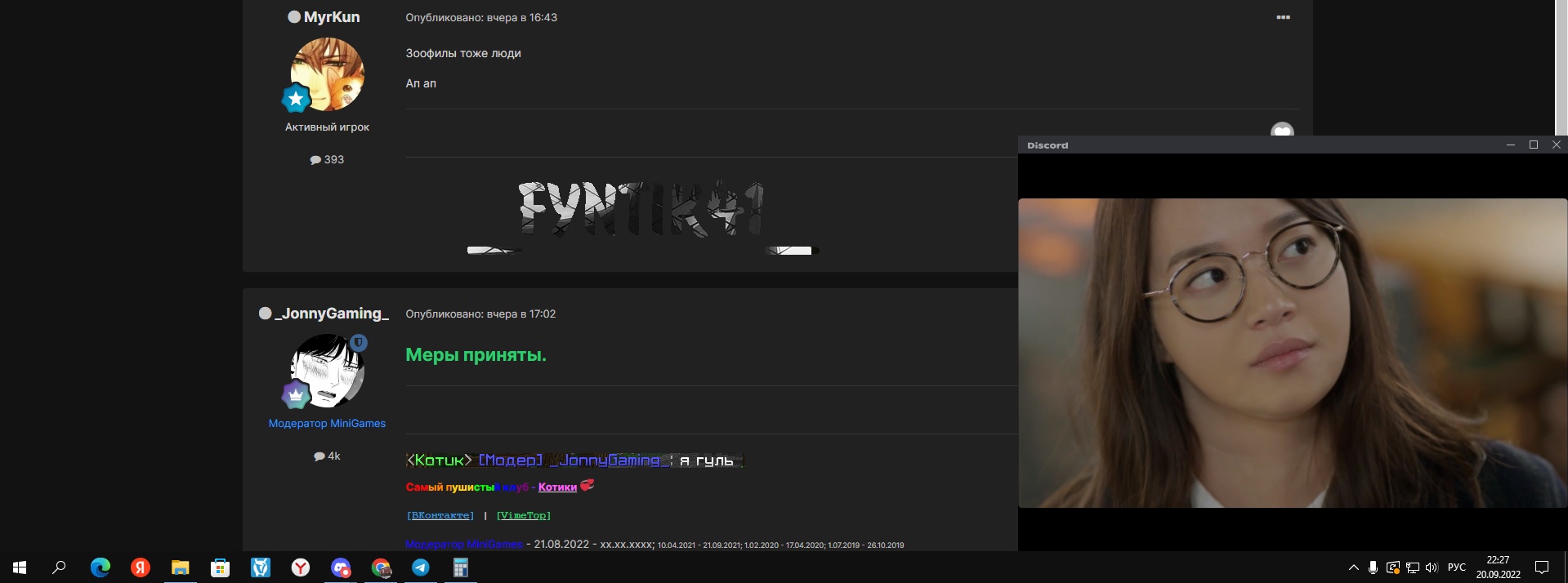Switch the РУС keyboard language indicator
Viewport: 1568px width, 583px height.
pos(1457,567)
